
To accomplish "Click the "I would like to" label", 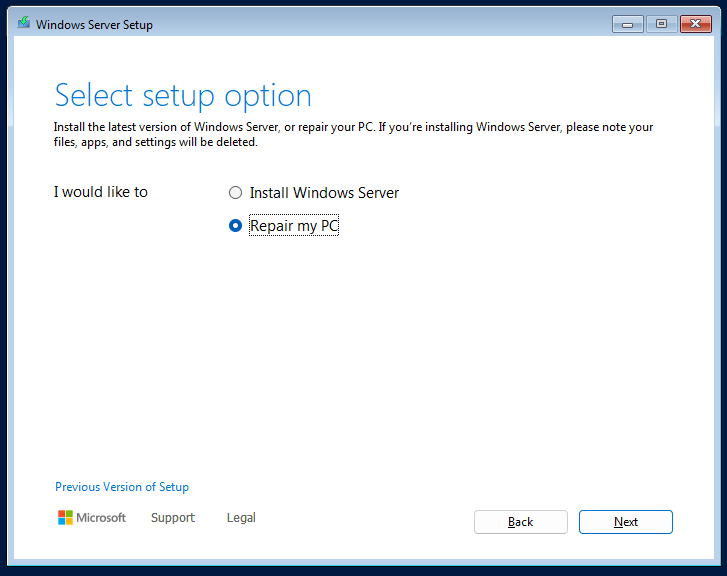I will [x=100, y=192].
